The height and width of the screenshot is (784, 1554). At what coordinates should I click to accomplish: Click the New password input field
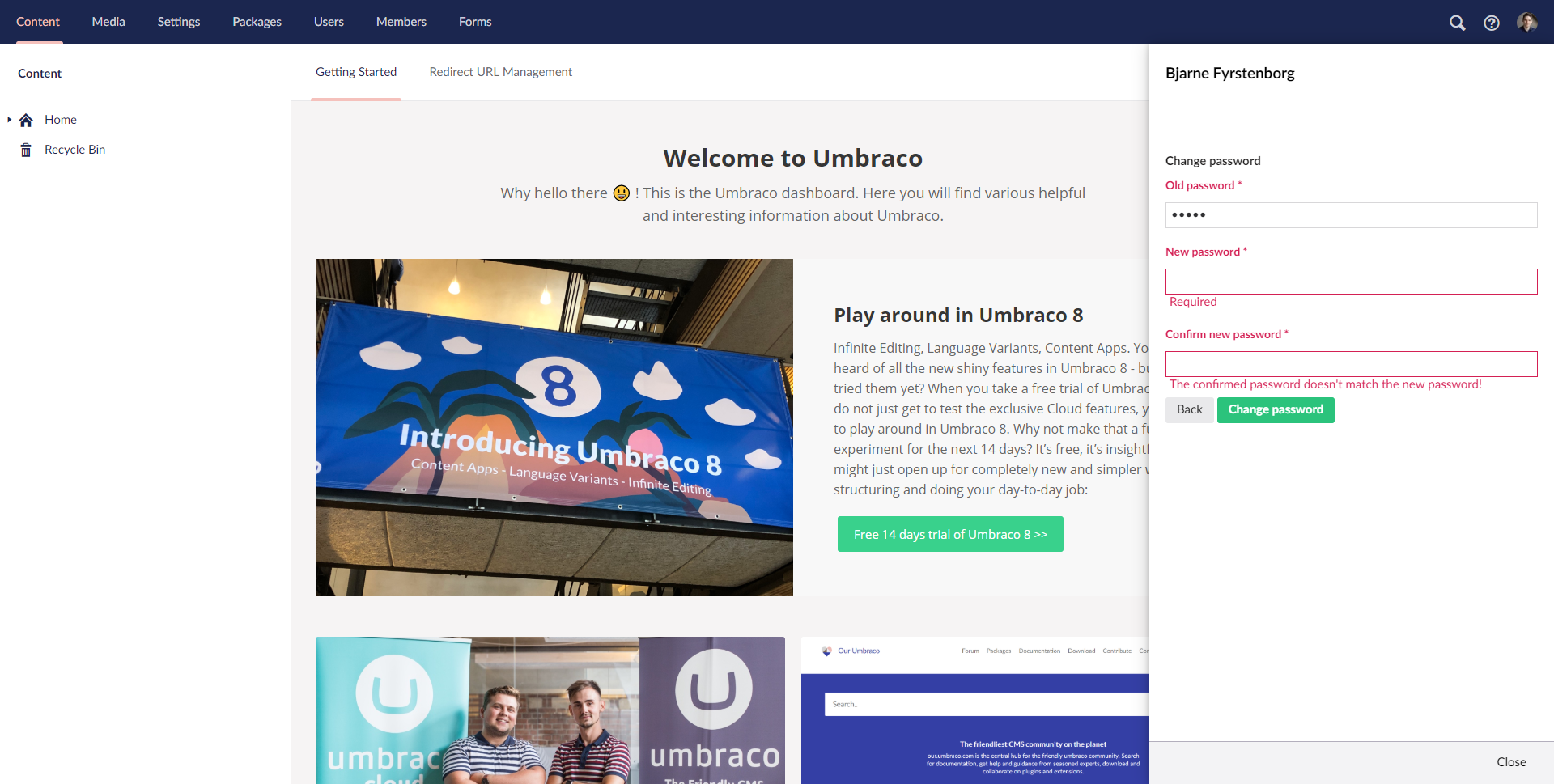(x=1350, y=281)
